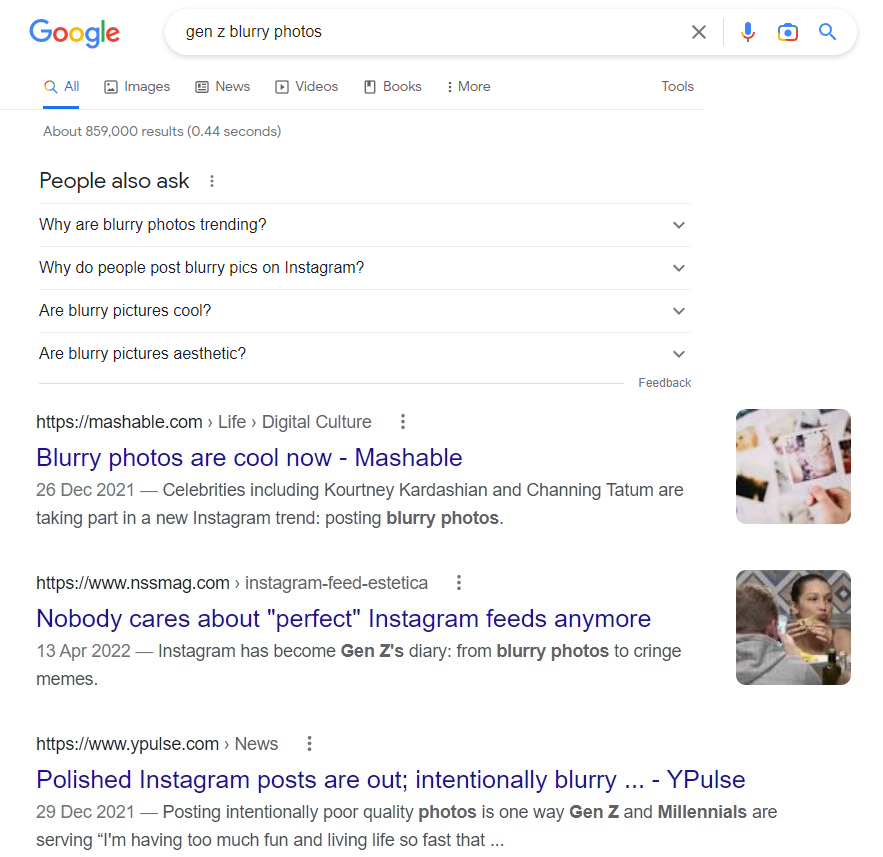Image resolution: width=883 pixels, height=857 pixels.
Task: Switch to the Images tab
Action: pyautogui.click(x=137, y=87)
